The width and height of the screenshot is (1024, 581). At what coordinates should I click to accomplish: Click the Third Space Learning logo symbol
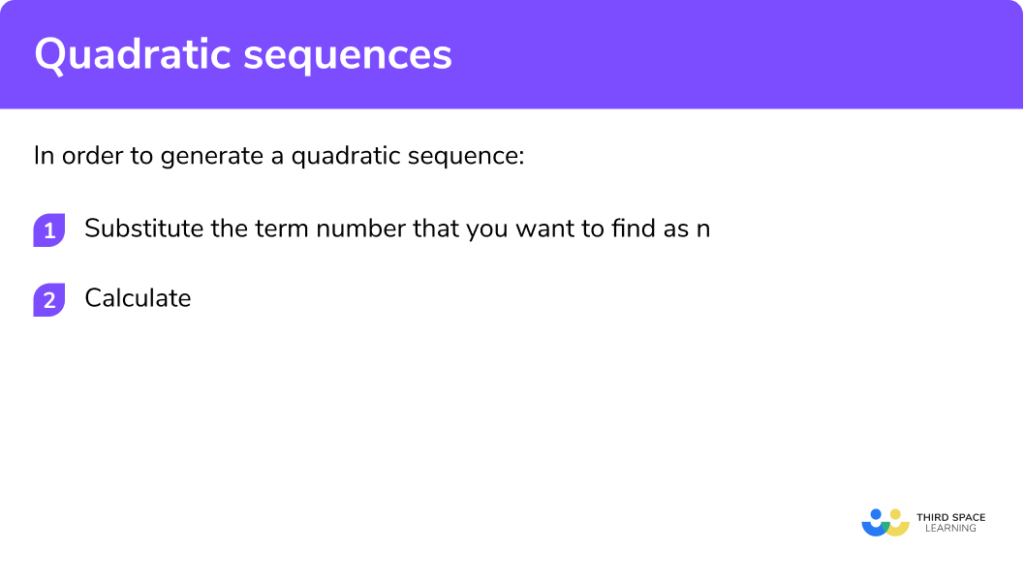[885, 522]
